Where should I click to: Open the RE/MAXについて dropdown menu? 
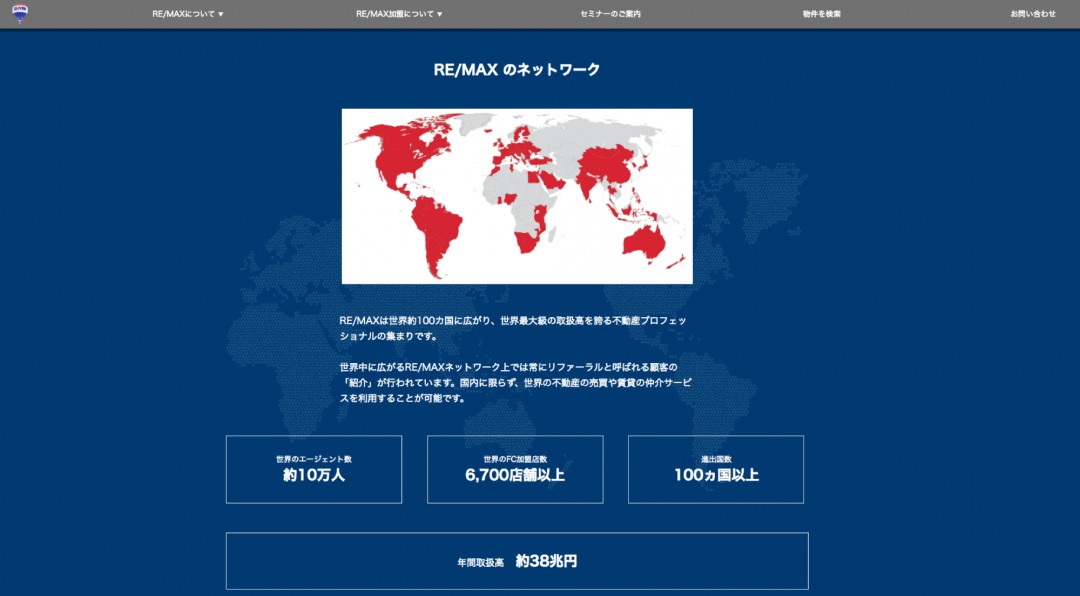pos(188,14)
